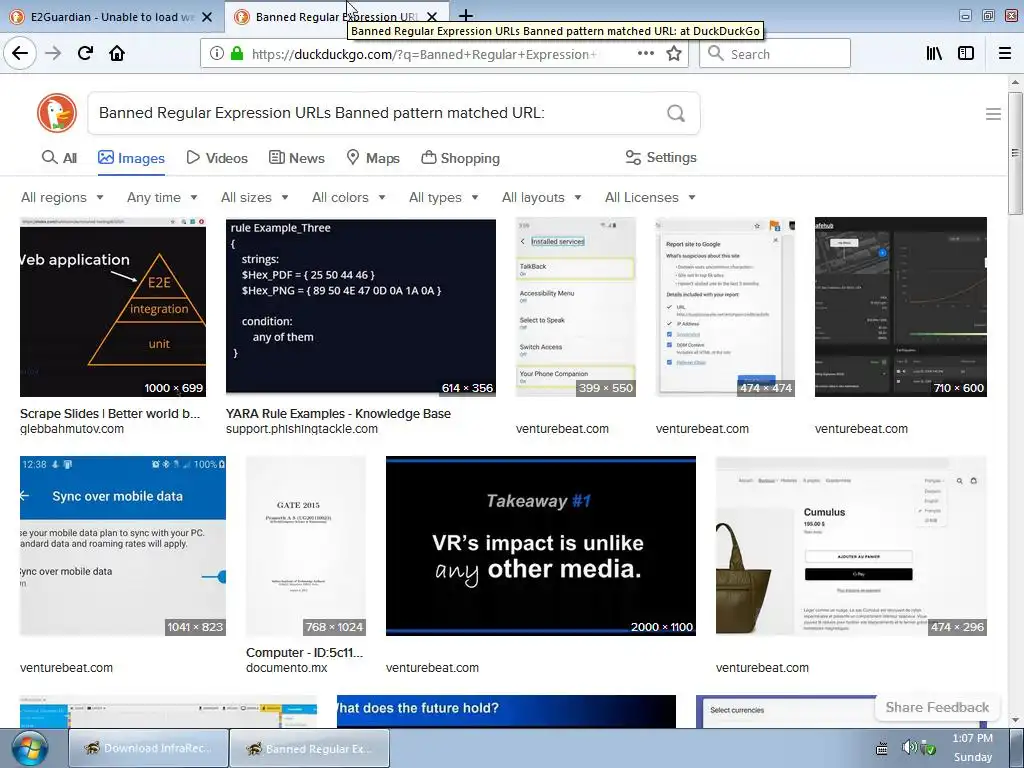Open the What does the future hold thumbnail
The image size is (1024, 768).
pos(506,711)
